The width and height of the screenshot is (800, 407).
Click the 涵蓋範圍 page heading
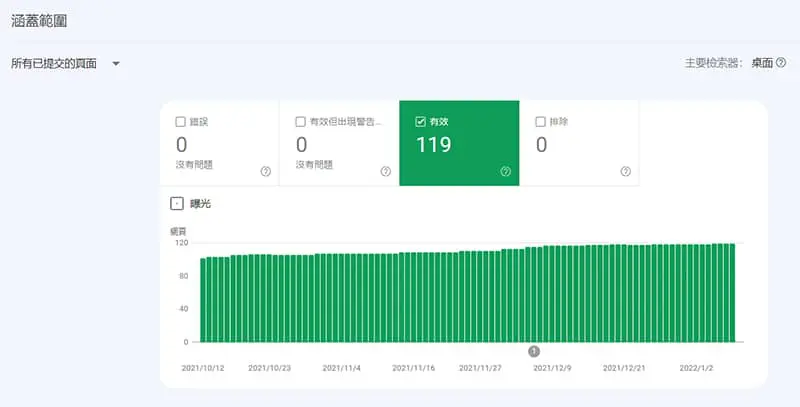point(40,20)
